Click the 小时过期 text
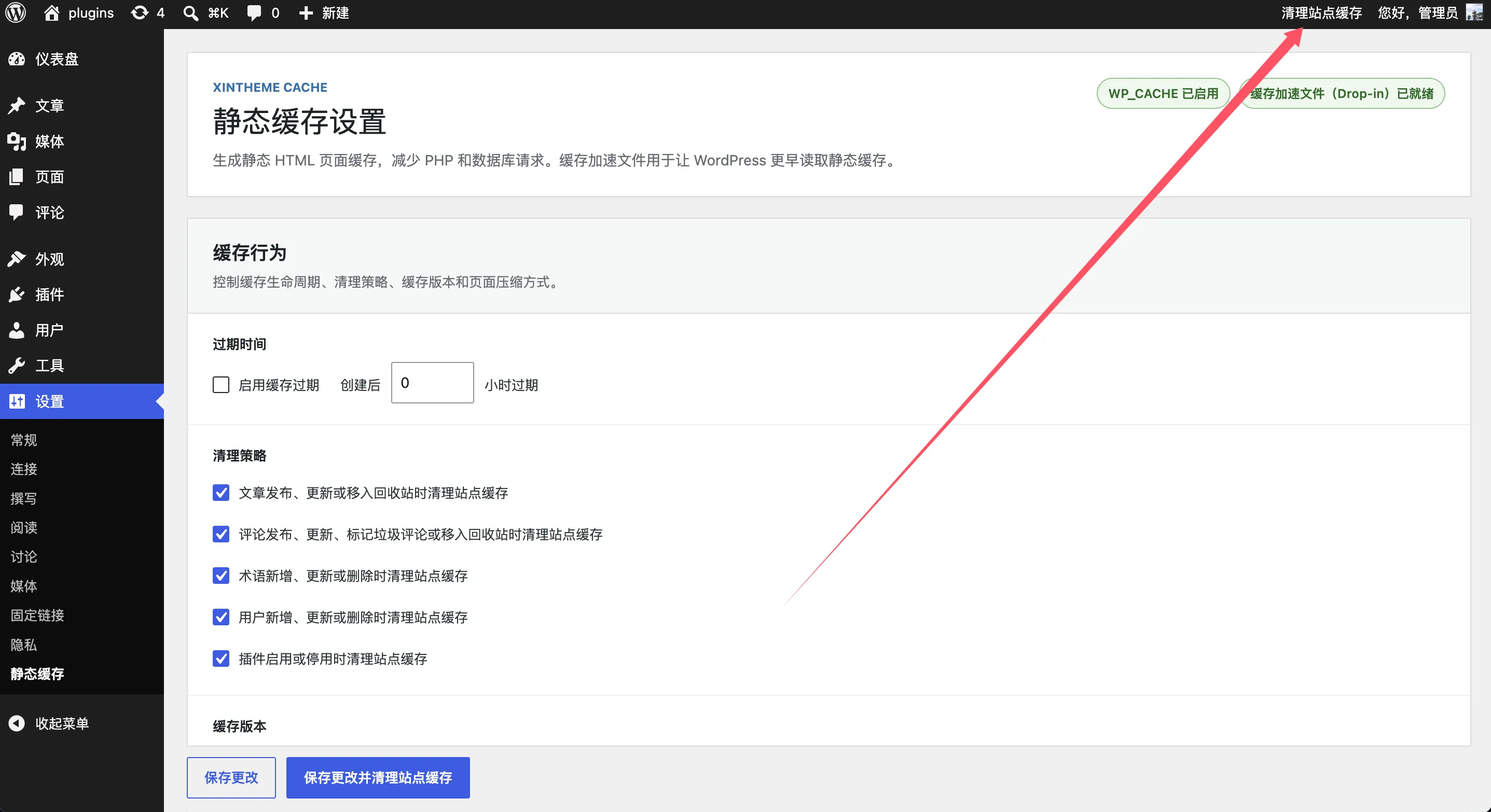 (x=511, y=385)
